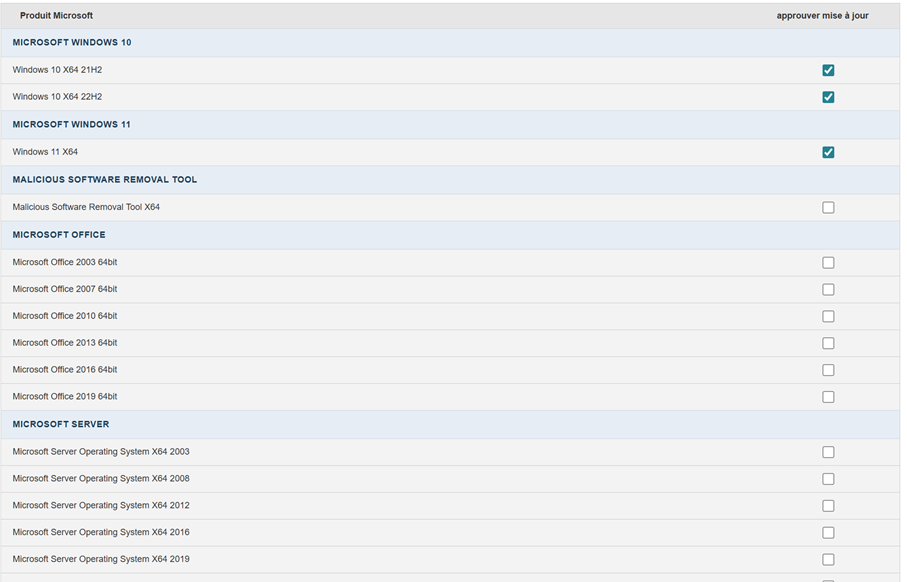The image size is (907, 582).
Task: Approve updates for Server Operating System X64 2008
Action: 828,479
